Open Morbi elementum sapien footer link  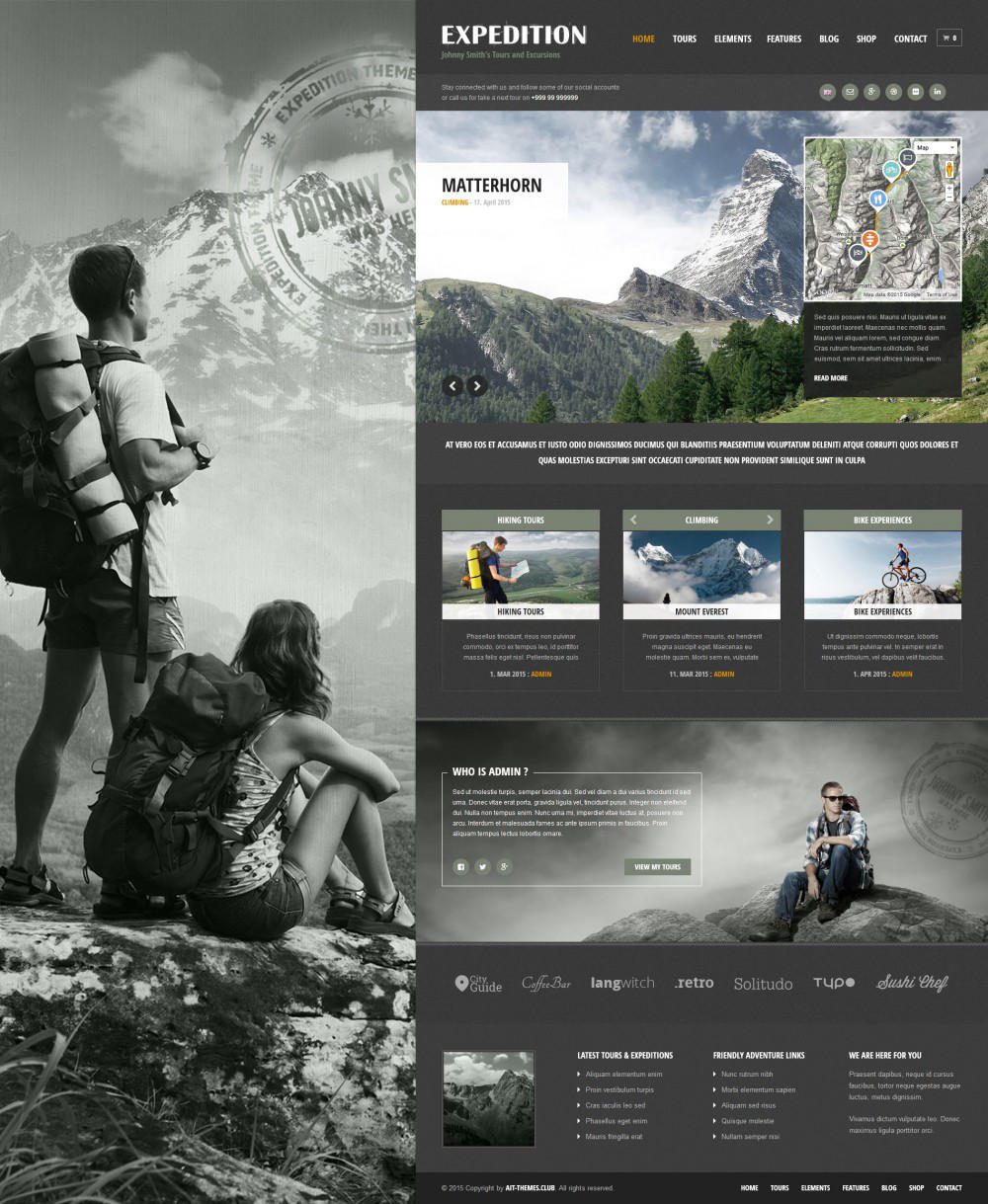[758, 1089]
